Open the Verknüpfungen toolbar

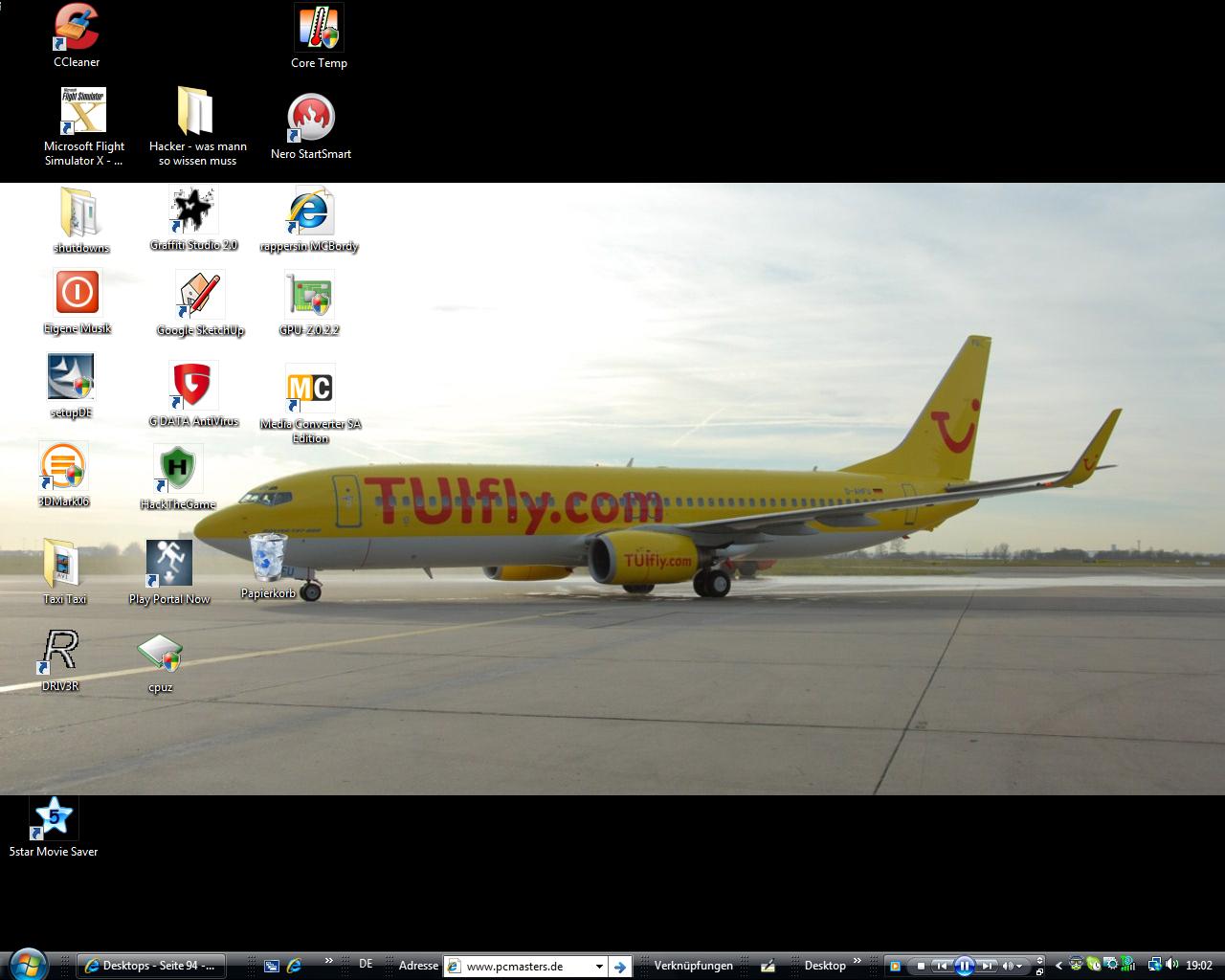pos(693,966)
